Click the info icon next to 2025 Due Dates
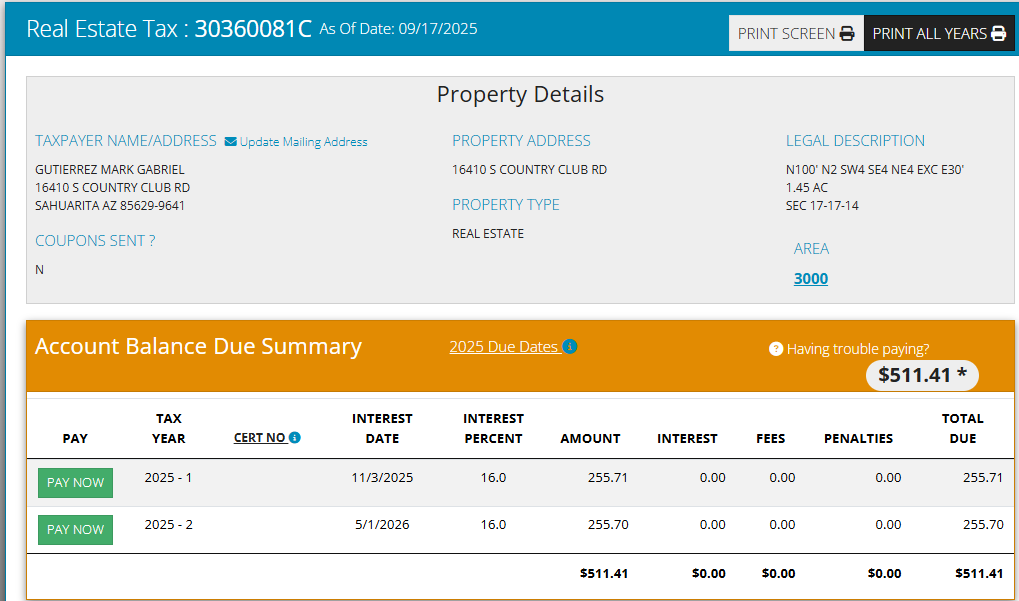Image resolution: width=1019 pixels, height=601 pixels. (570, 347)
